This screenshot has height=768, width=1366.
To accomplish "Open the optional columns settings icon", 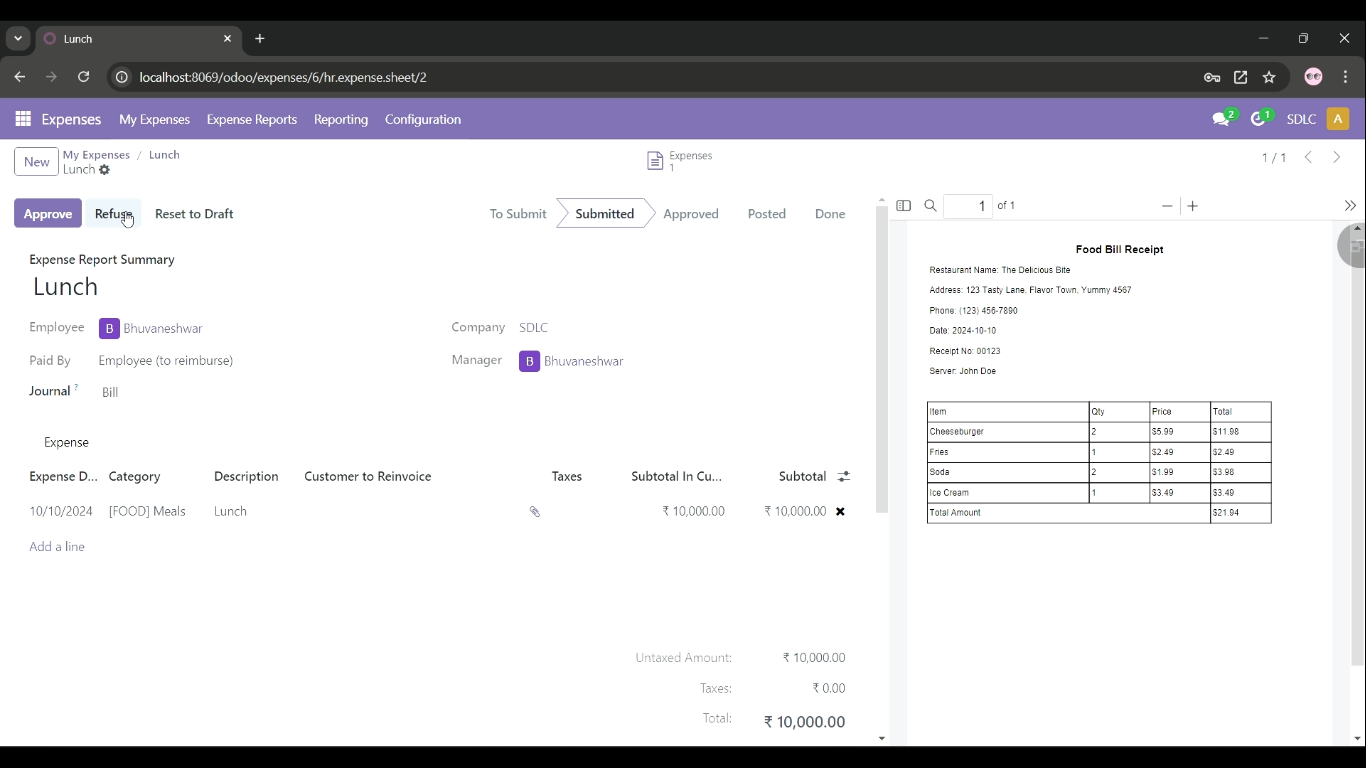I will click(x=844, y=477).
